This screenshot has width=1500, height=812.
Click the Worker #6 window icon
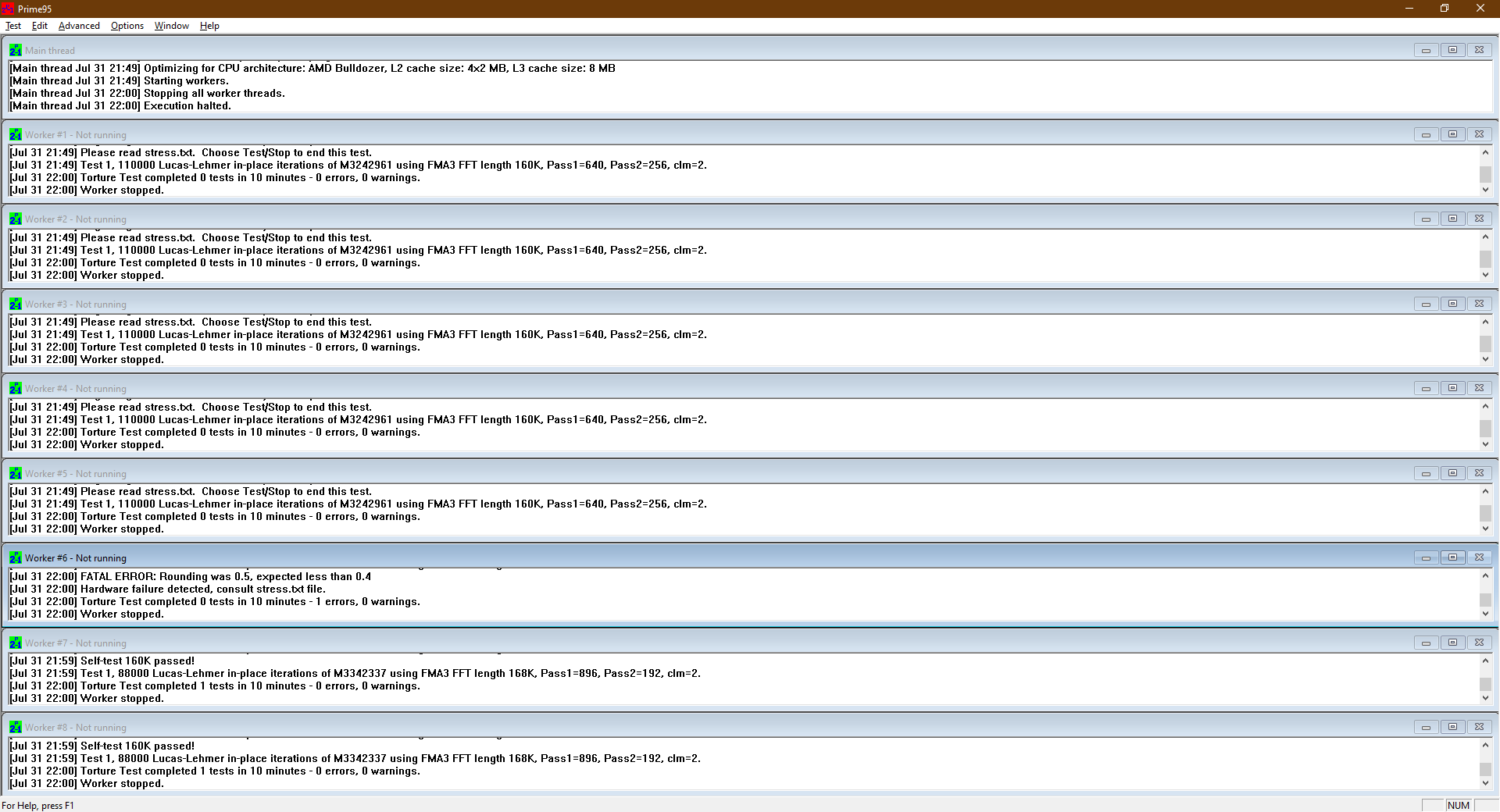tap(16, 557)
